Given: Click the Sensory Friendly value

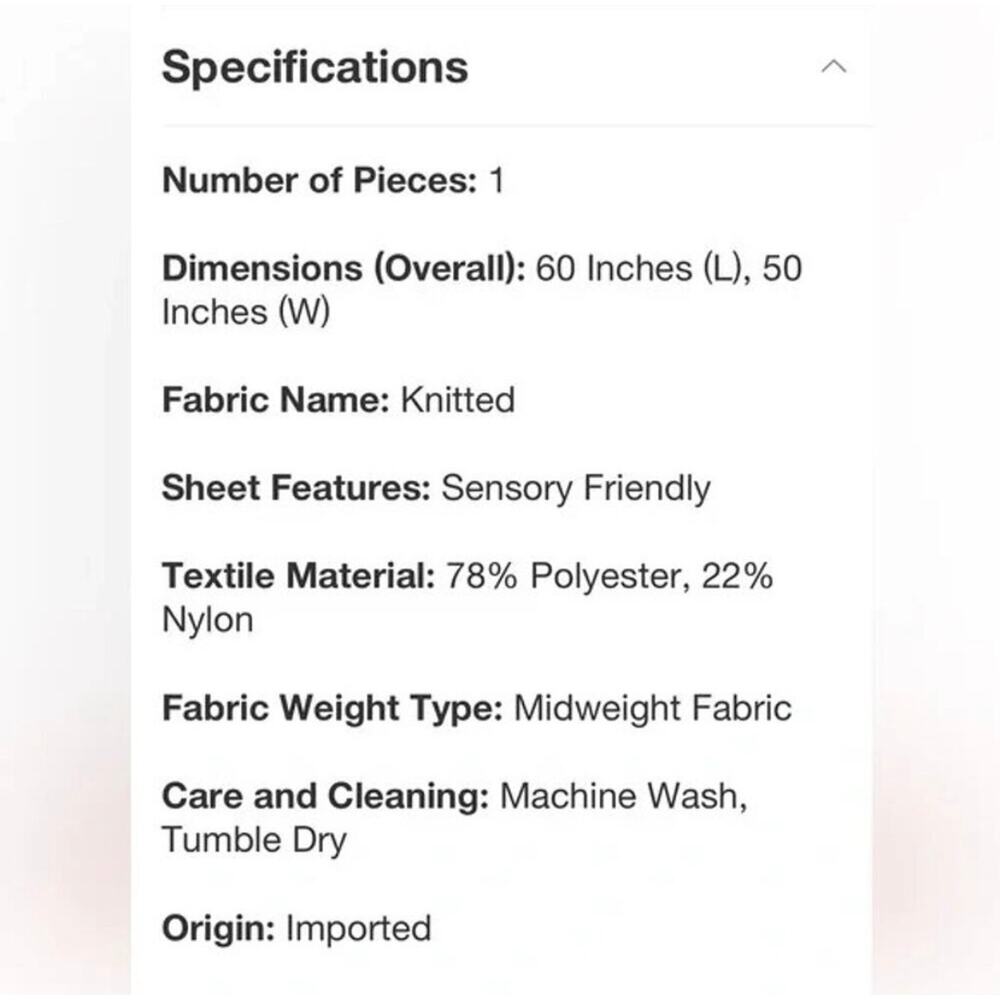Looking at the screenshot, I should 575,489.
